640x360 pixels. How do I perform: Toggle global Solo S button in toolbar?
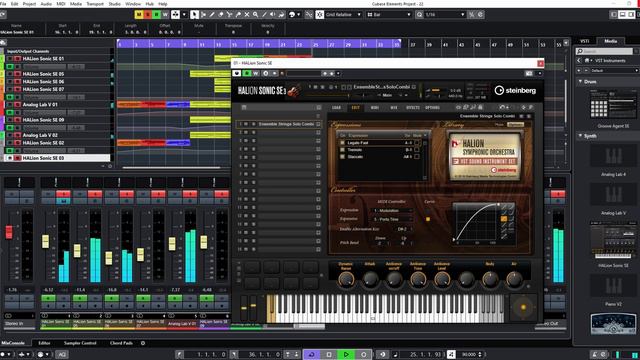click(148, 15)
